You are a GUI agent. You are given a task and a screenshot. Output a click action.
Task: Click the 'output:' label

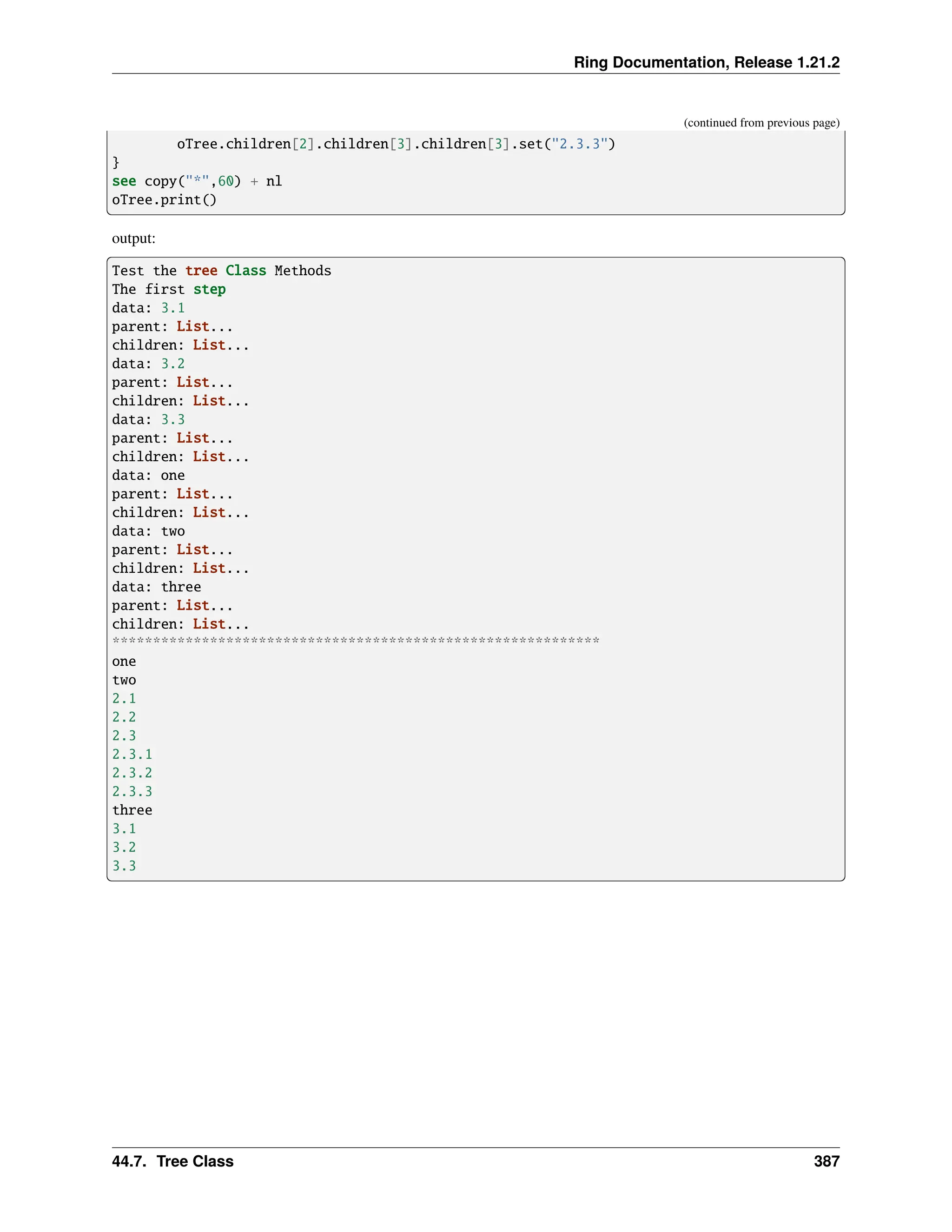click(x=134, y=238)
